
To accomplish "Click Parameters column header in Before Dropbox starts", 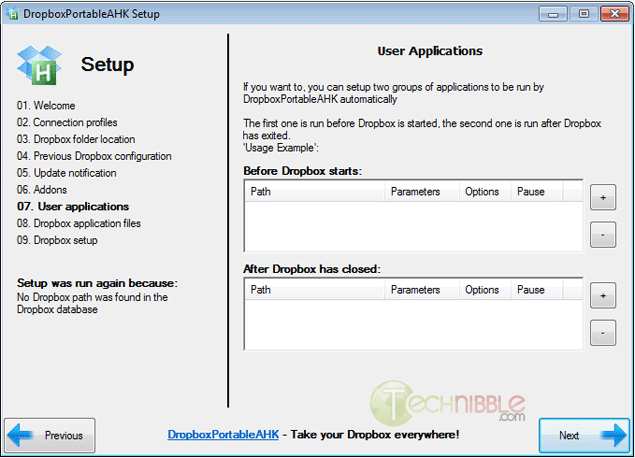I will 422,192.
